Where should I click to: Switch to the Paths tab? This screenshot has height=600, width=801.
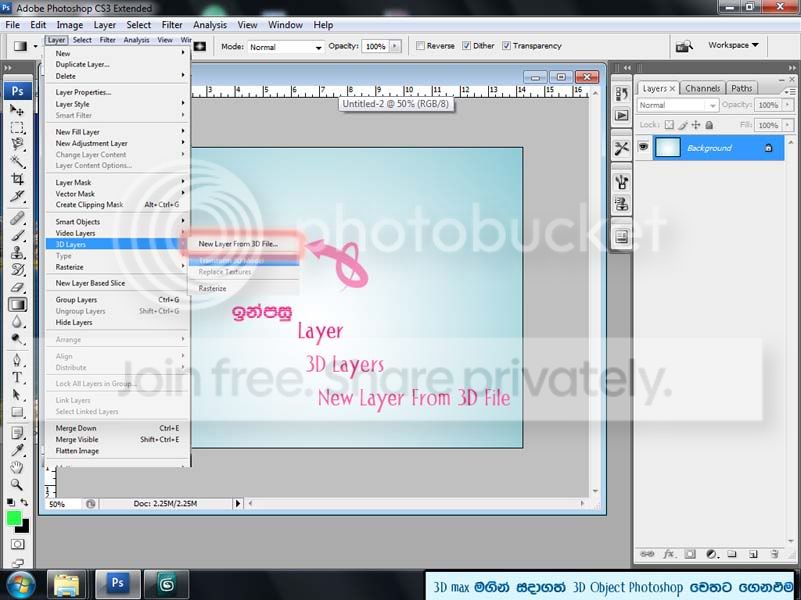(741, 88)
